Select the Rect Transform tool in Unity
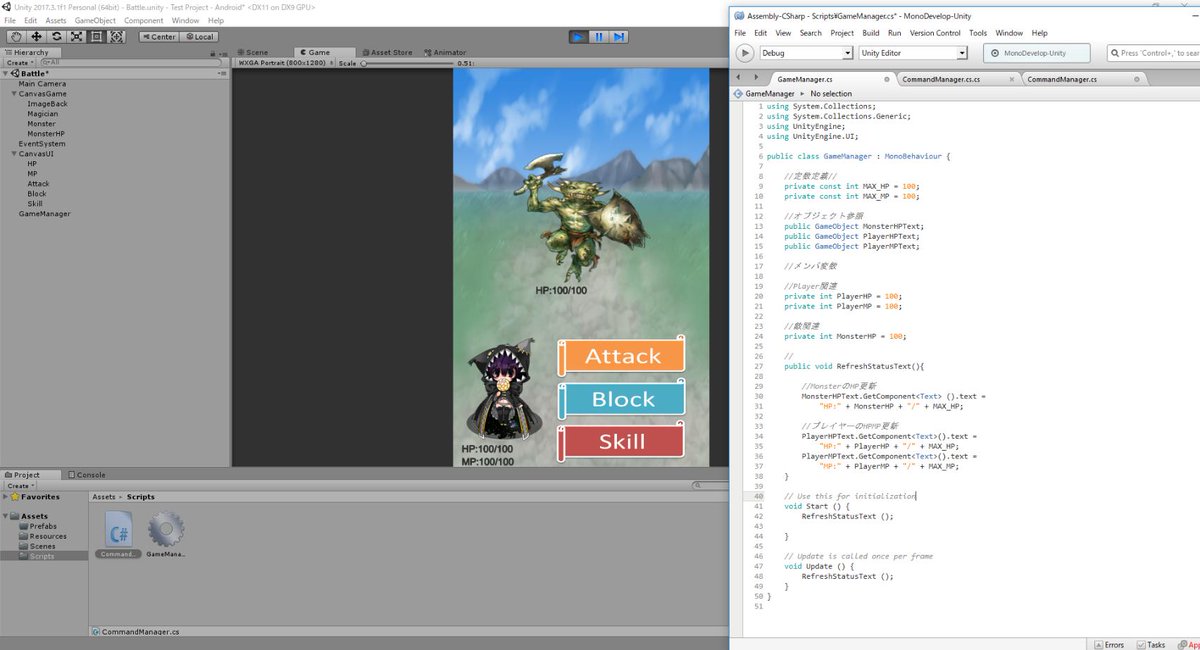 pyautogui.click(x=96, y=37)
